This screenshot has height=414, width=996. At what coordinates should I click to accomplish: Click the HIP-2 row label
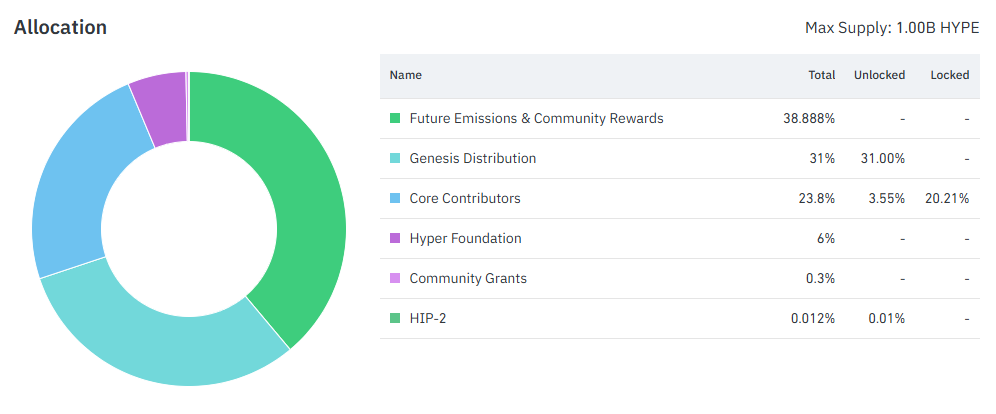pos(427,318)
